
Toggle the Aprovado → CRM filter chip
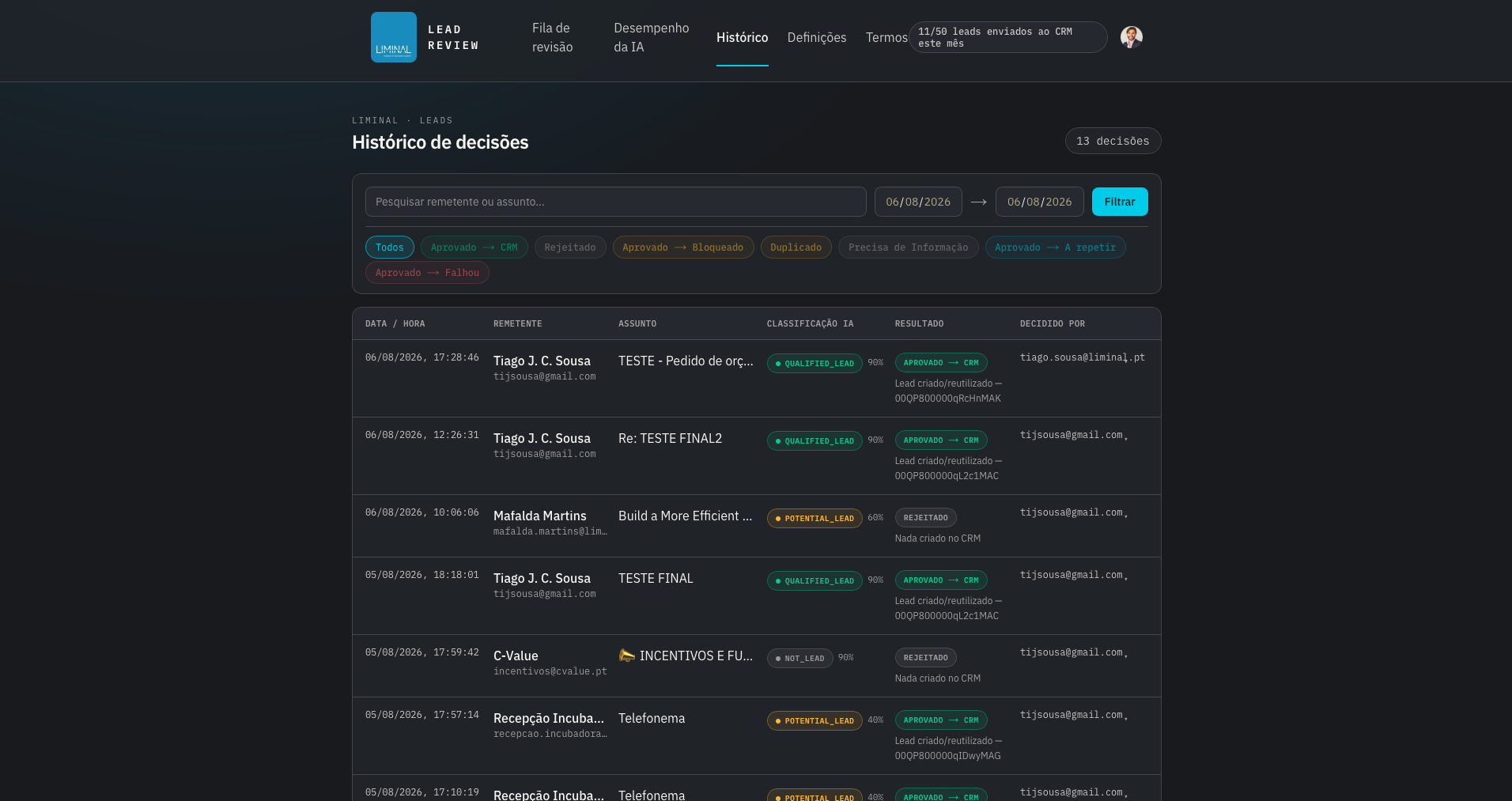pyautogui.click(x=474, y=247)
